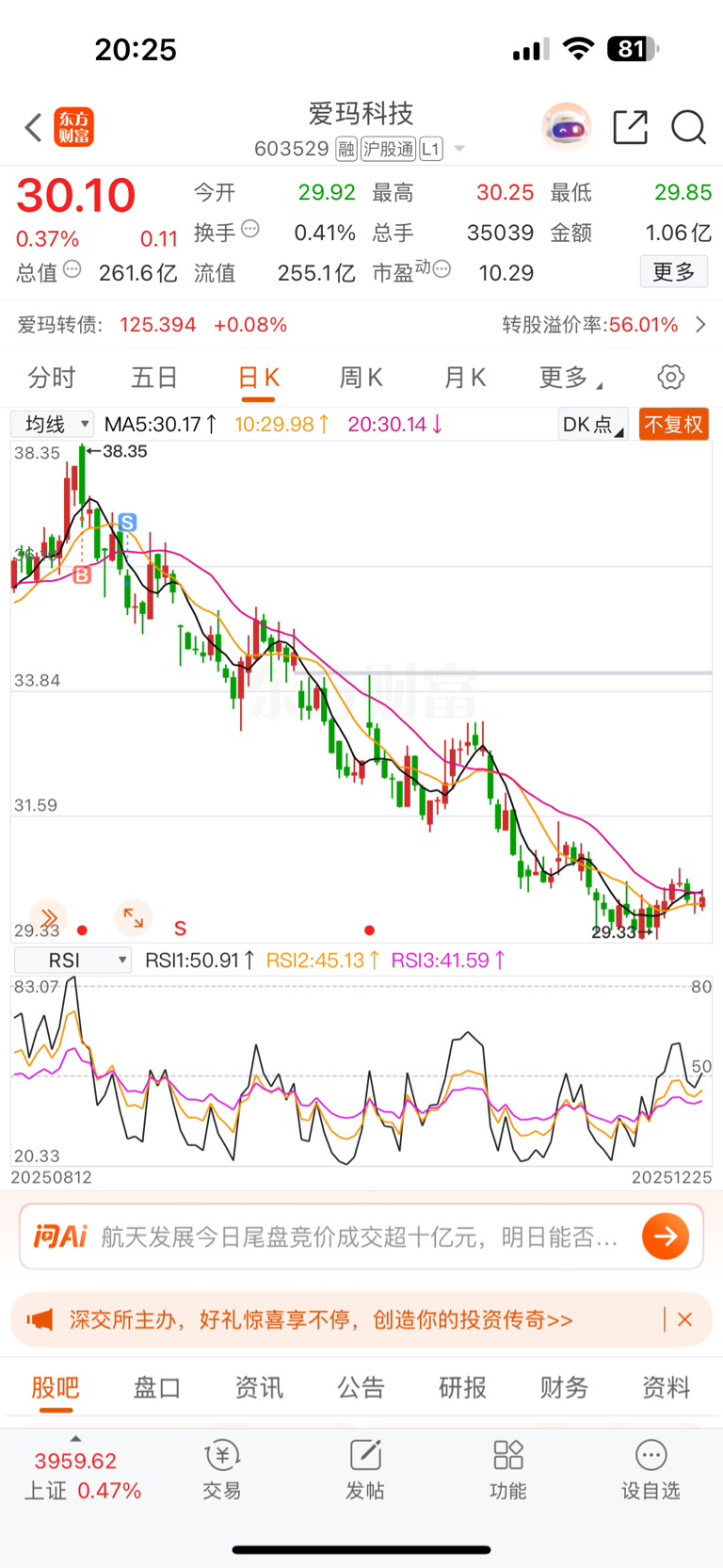Select the 日K chart tab
The height and width of the screenshot is (1568, 723).
click(x=259, y=378)
